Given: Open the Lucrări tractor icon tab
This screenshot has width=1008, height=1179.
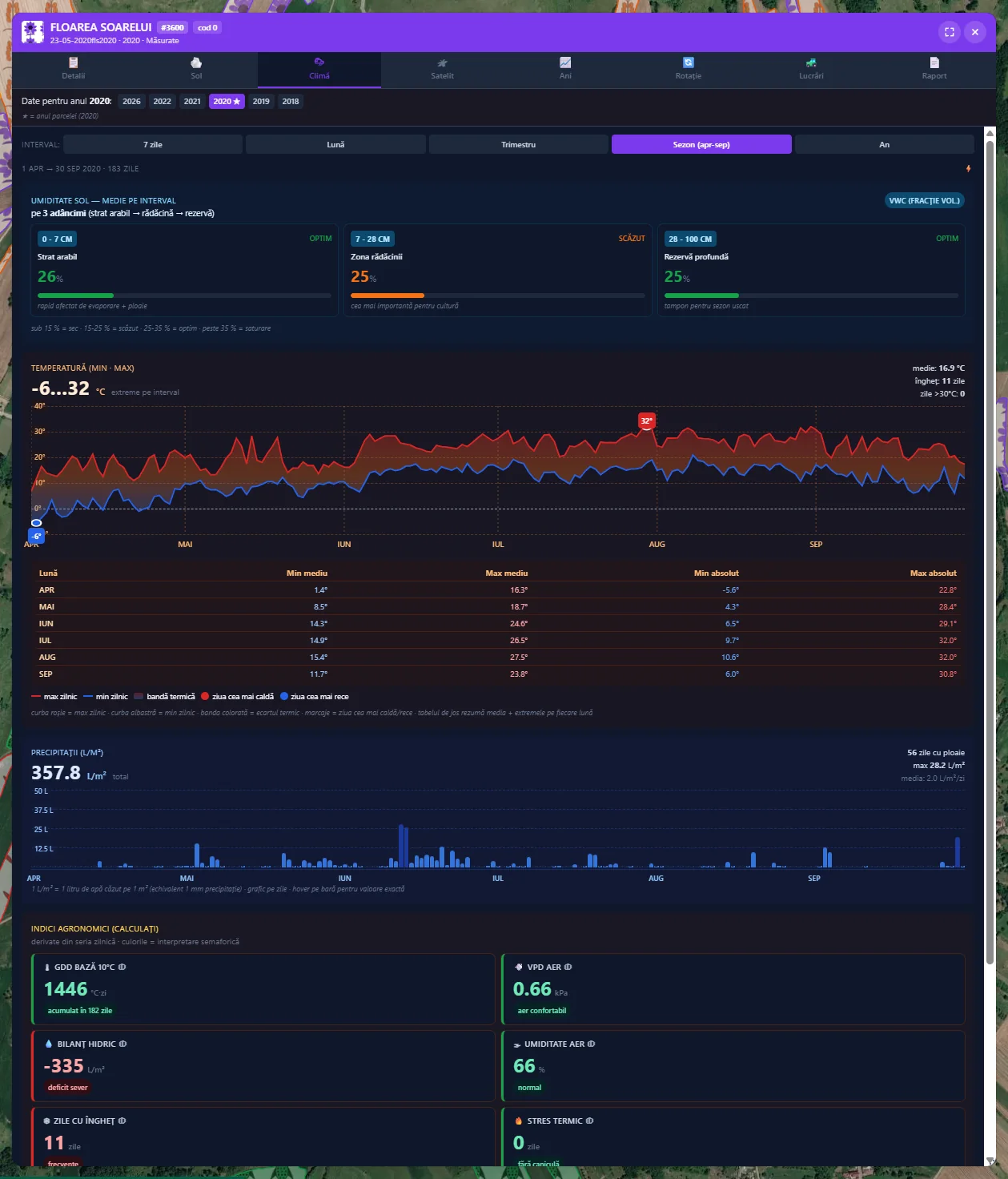Looking at the screenshot, I should 811,62.
